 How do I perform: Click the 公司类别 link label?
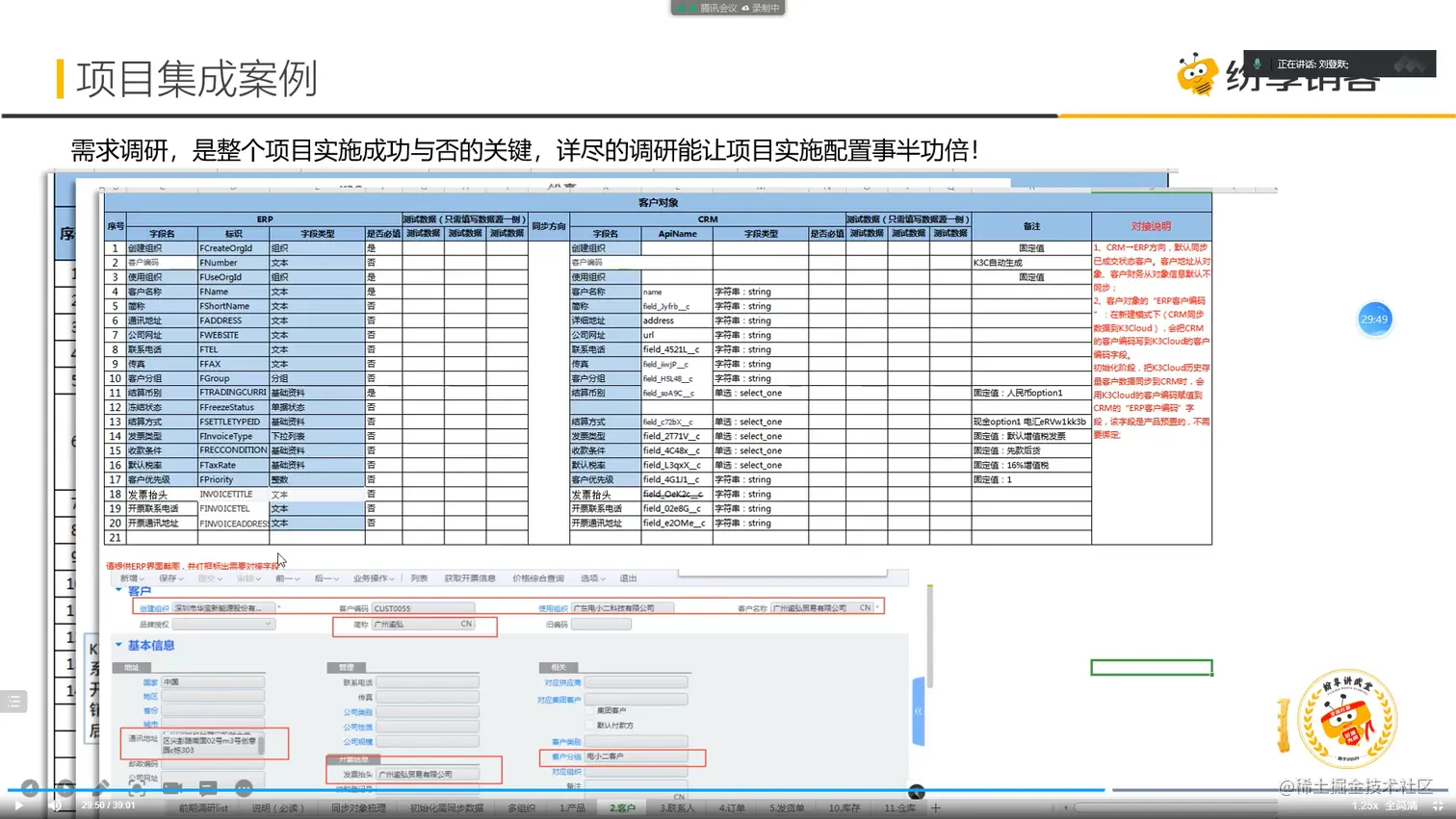357,712
